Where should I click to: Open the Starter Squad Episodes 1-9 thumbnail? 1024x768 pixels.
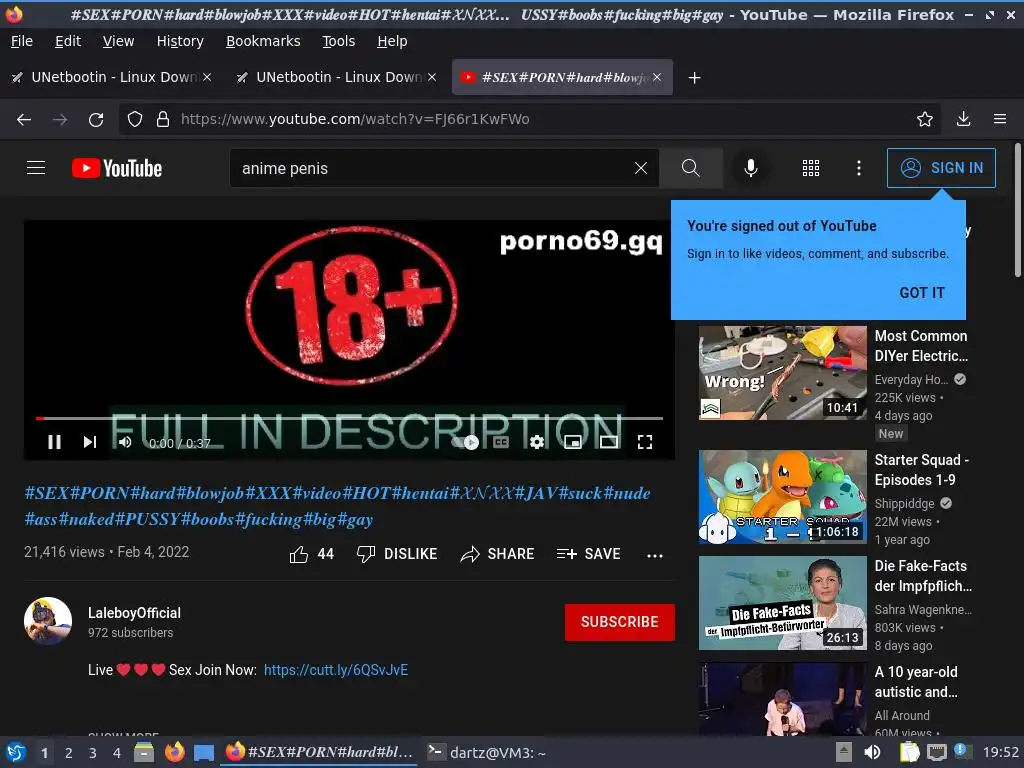(x=782, y=497)
